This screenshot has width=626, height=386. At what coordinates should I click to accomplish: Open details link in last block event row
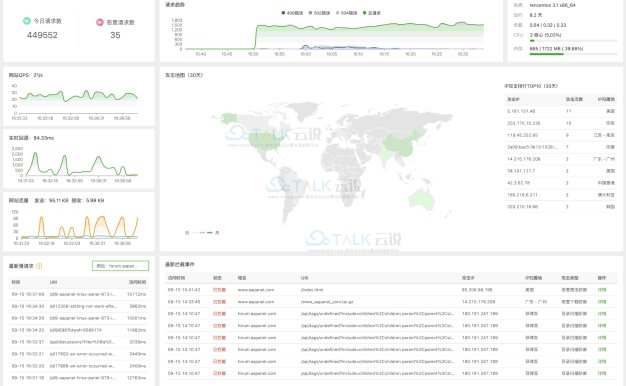click(602, 374)
